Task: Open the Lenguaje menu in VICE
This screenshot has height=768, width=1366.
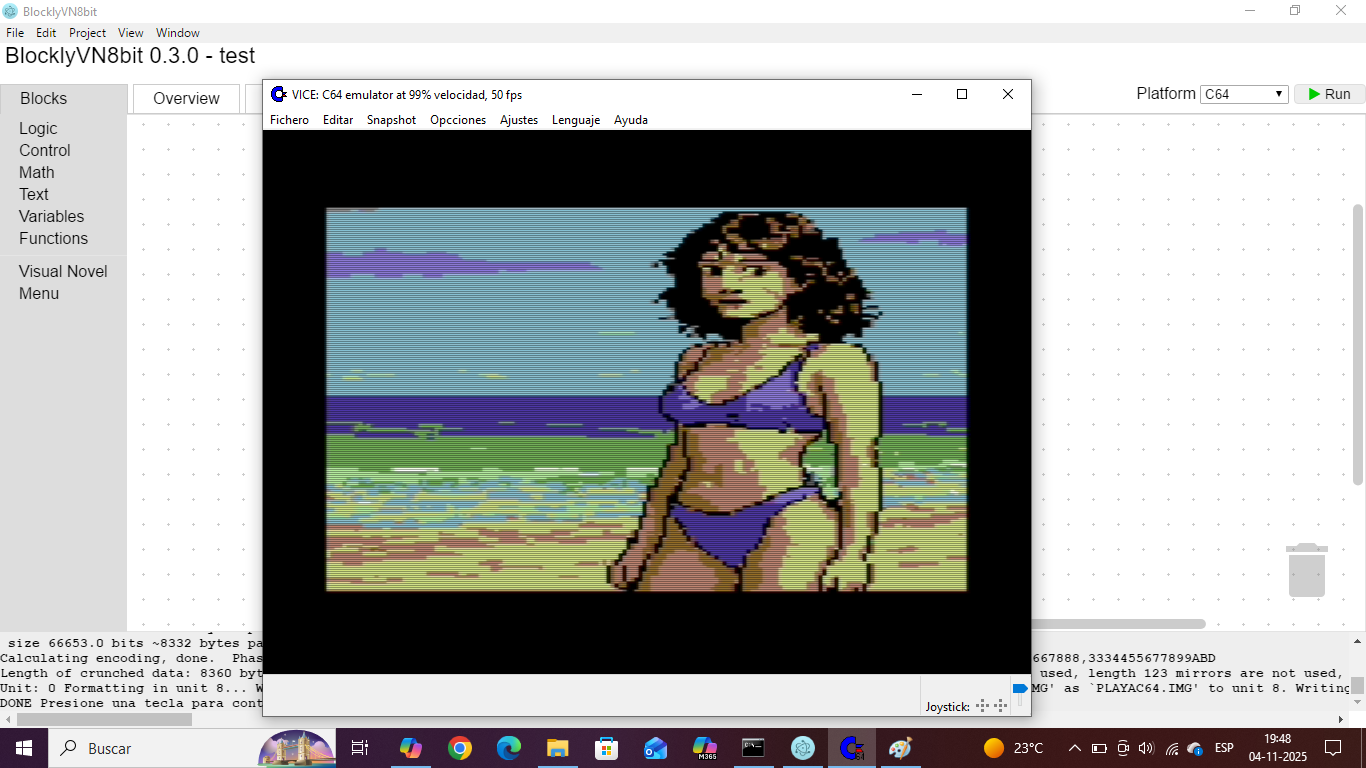Action: click(x=576, y=120)
